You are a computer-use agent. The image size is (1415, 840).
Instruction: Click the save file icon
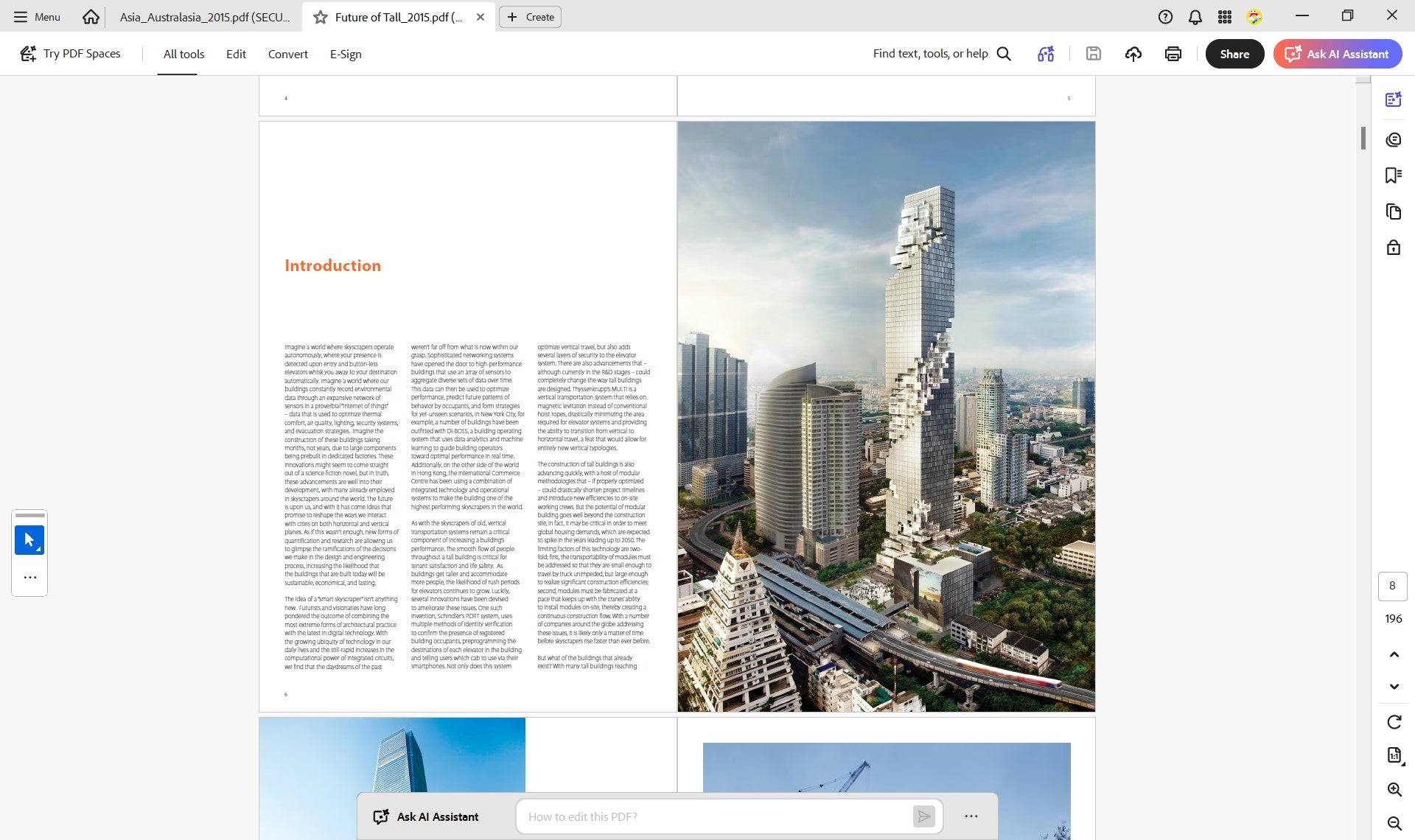(x=1094, y=54)
